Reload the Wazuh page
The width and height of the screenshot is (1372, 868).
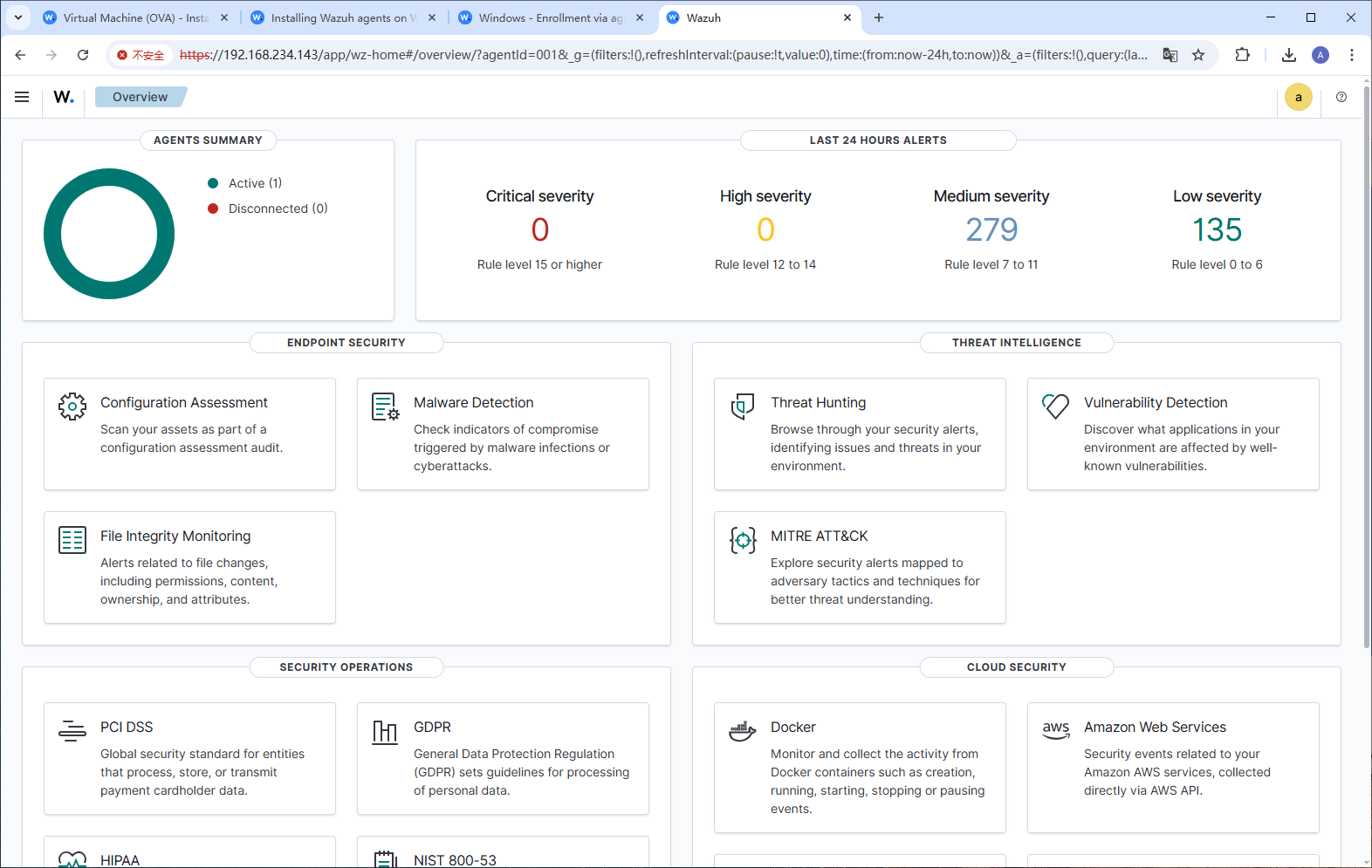coord(83,55)
